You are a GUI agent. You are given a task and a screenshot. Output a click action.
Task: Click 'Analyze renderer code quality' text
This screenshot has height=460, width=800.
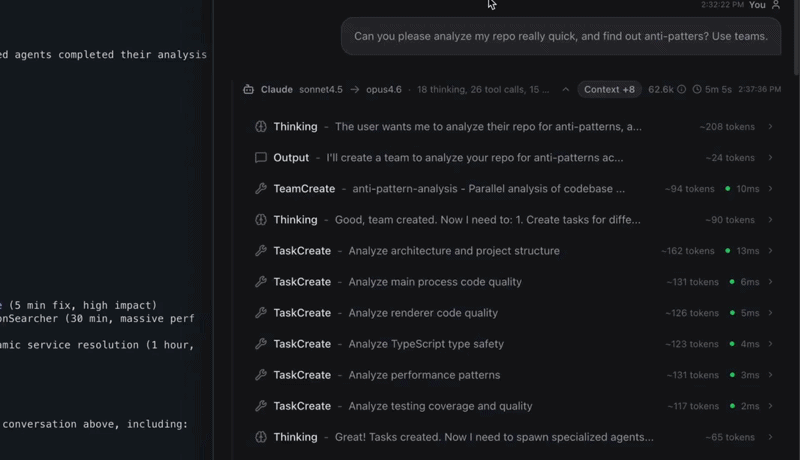coord(423,313)
